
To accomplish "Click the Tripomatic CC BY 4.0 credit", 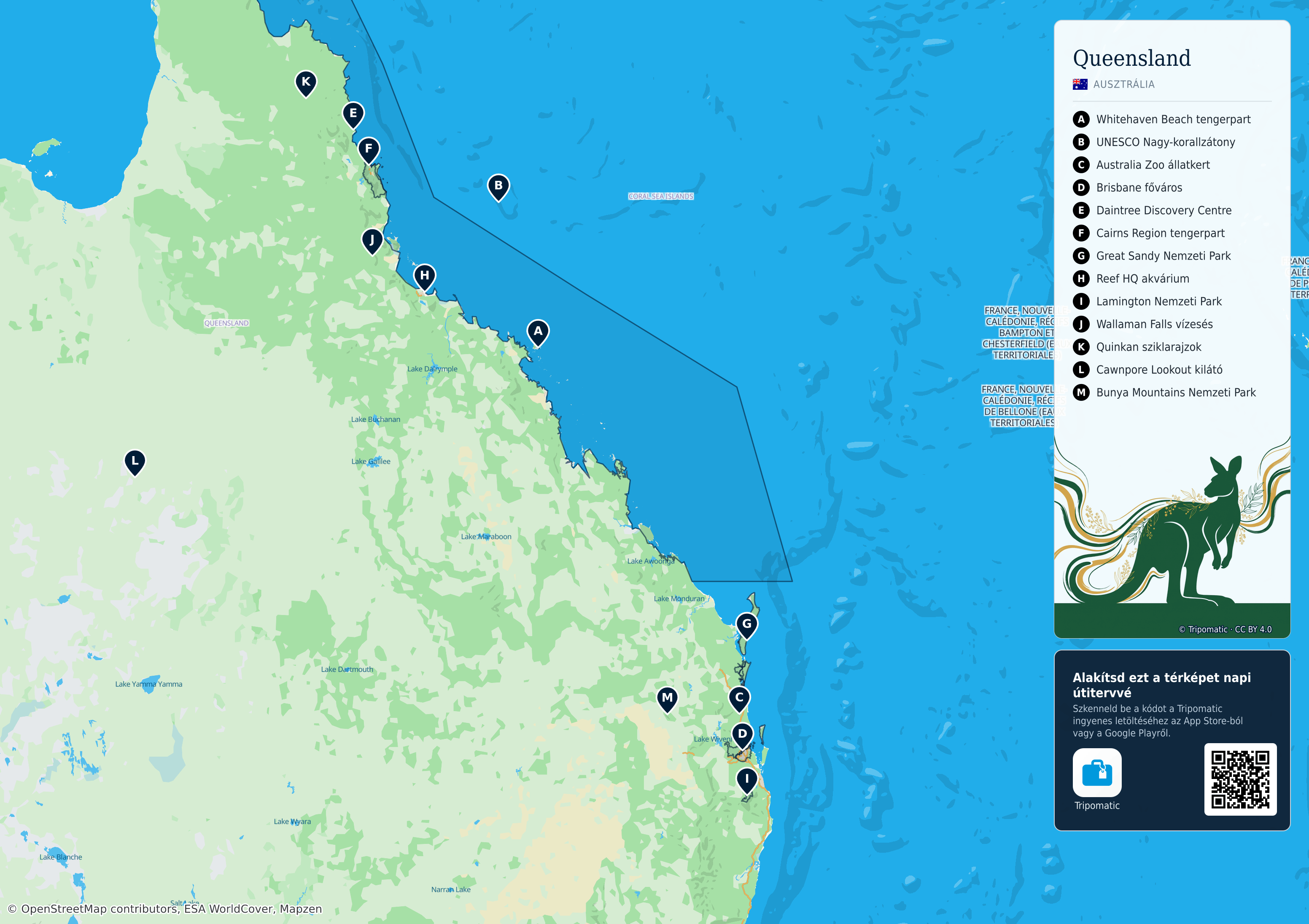I will [x=1225, y=629].
